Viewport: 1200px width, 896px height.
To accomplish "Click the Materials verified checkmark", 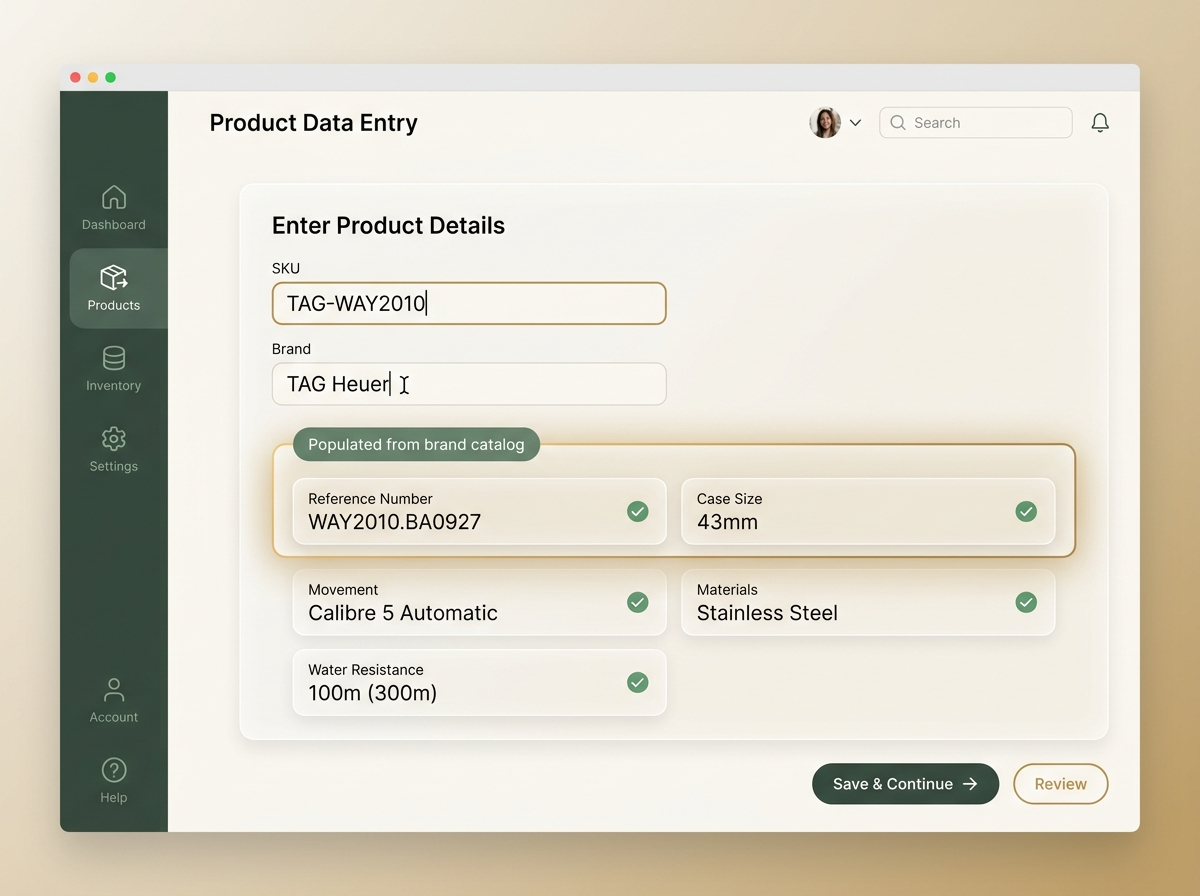I will click(1026, 602).
